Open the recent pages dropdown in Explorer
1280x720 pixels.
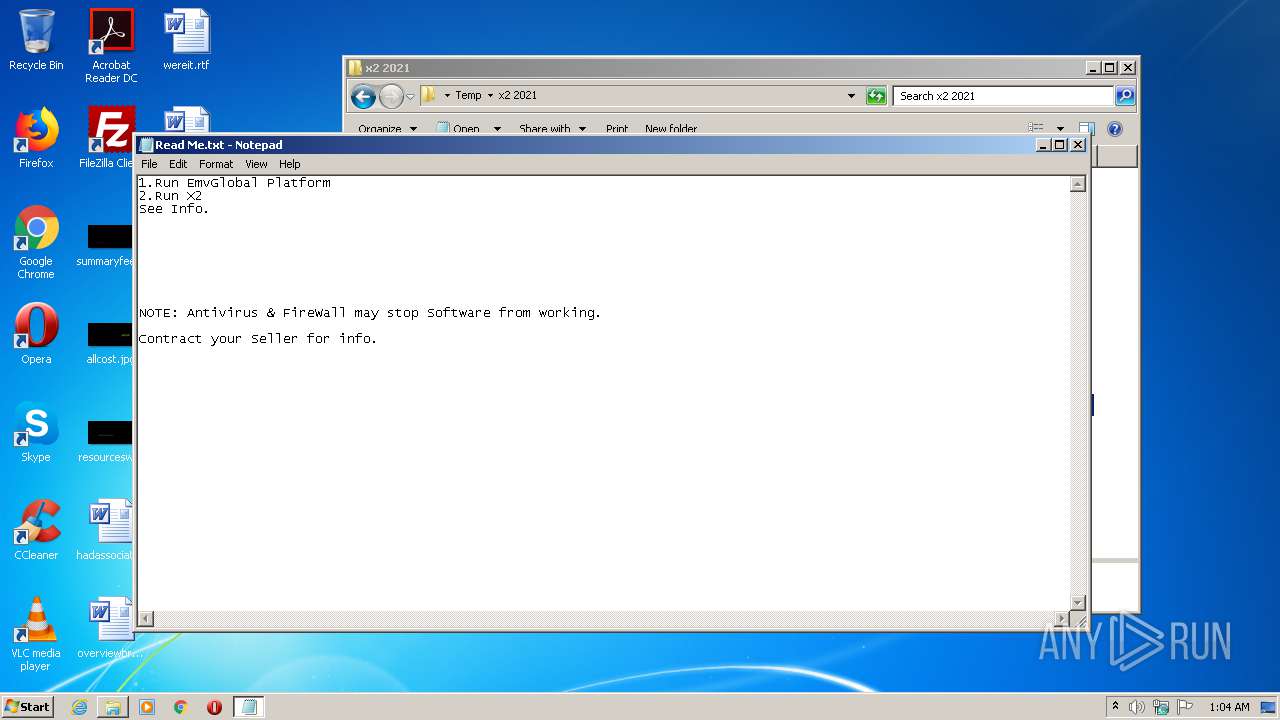click(x=410, y=97)
